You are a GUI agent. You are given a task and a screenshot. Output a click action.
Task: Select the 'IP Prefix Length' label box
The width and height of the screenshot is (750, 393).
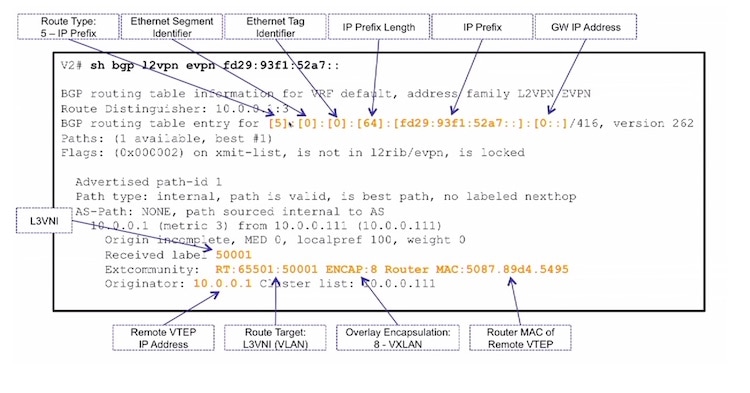pos(378,27)
